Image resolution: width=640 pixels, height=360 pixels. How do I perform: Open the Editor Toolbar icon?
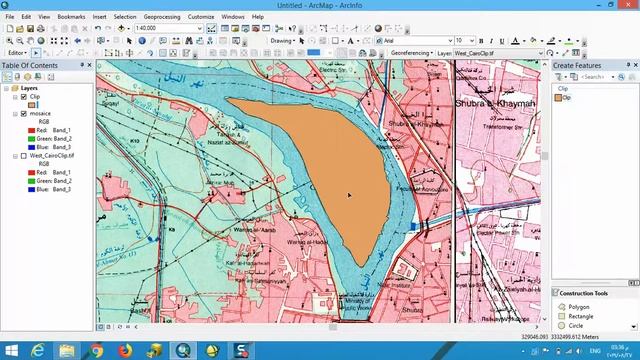click(211, 29)
